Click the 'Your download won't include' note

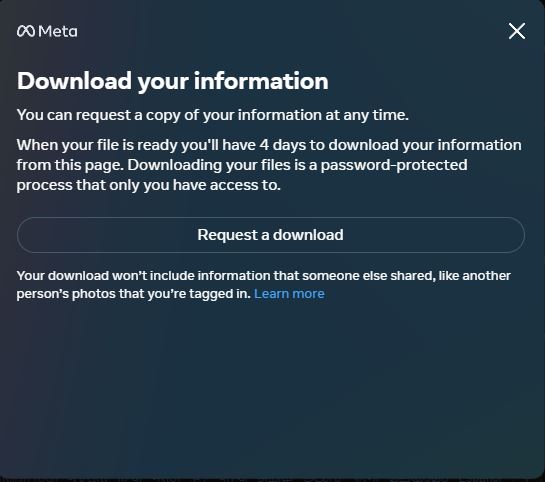coord(263,285)
